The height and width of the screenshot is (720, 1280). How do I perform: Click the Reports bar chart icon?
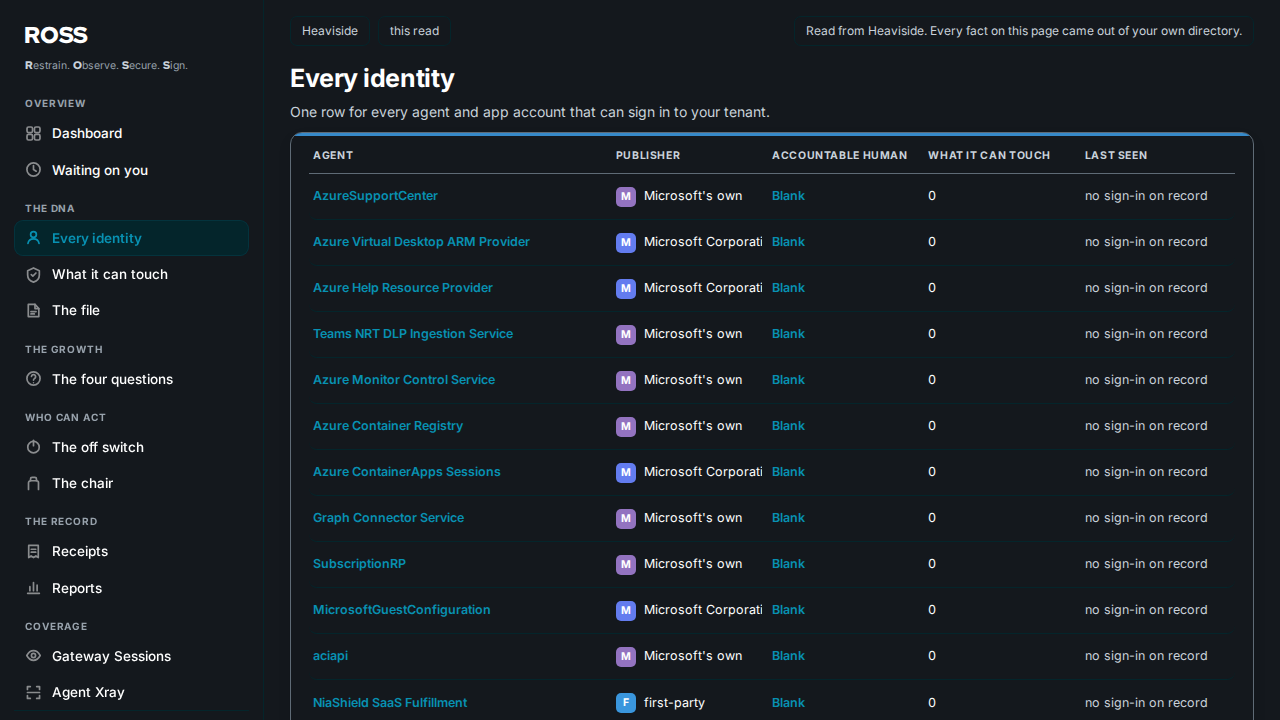(33, 588)
